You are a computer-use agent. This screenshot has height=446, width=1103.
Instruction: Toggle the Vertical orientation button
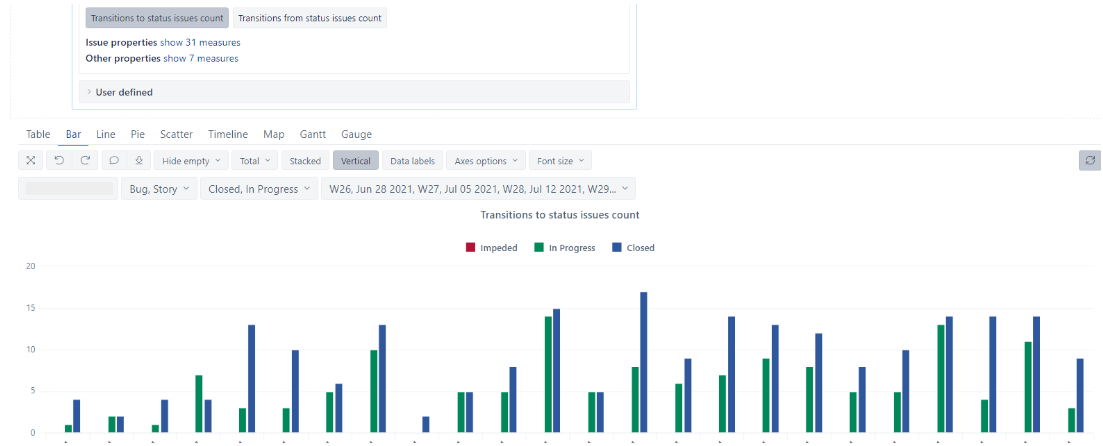(x=355, y=161)
